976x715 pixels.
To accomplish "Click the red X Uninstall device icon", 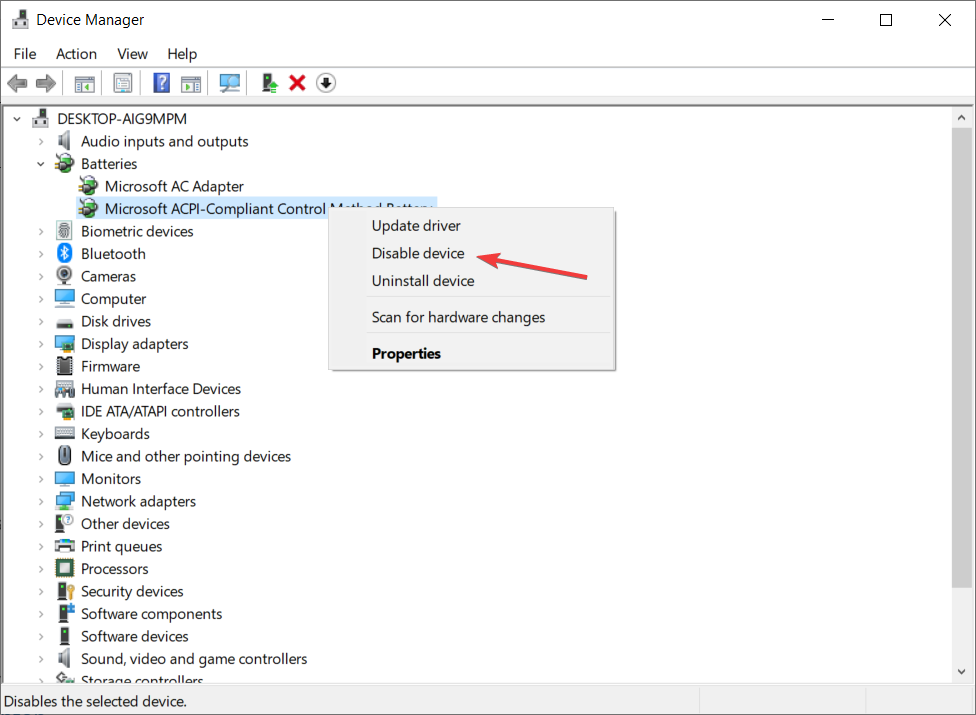I will pyautogui.click(x=298, y=83).
